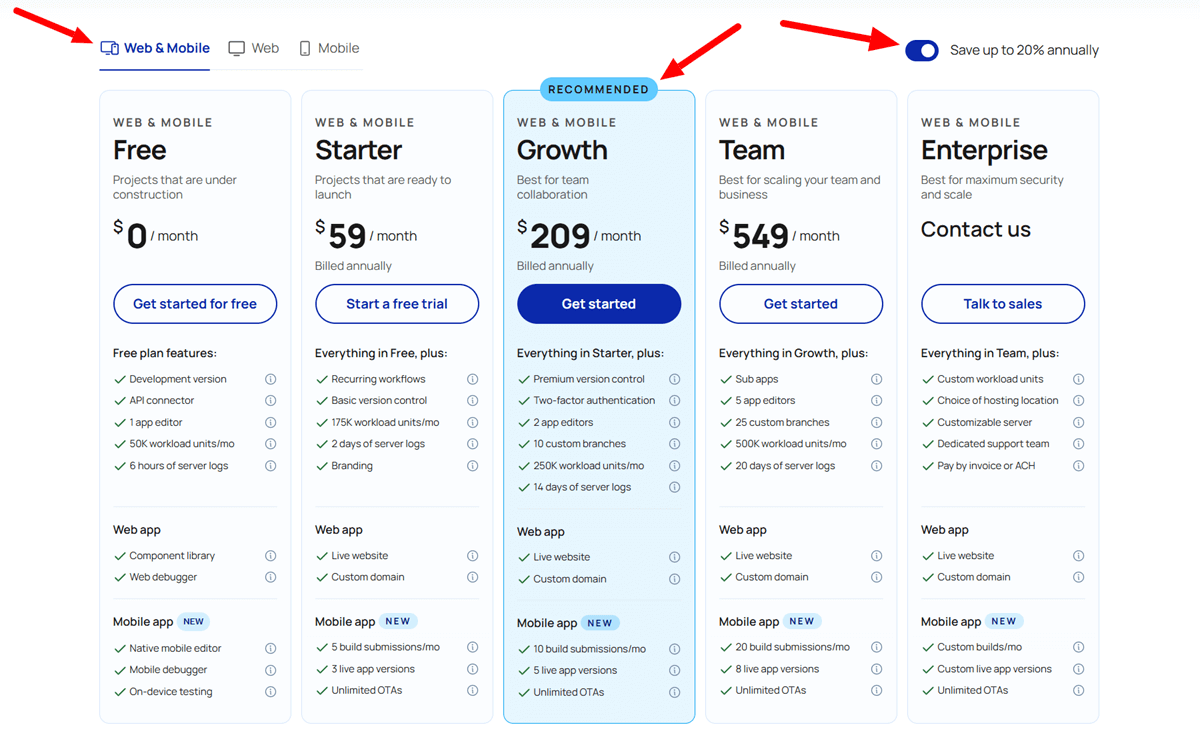Click Talk to sales for Enterprise
Viewport: 1200px width, 750px height.
(x=1002, y=303)
